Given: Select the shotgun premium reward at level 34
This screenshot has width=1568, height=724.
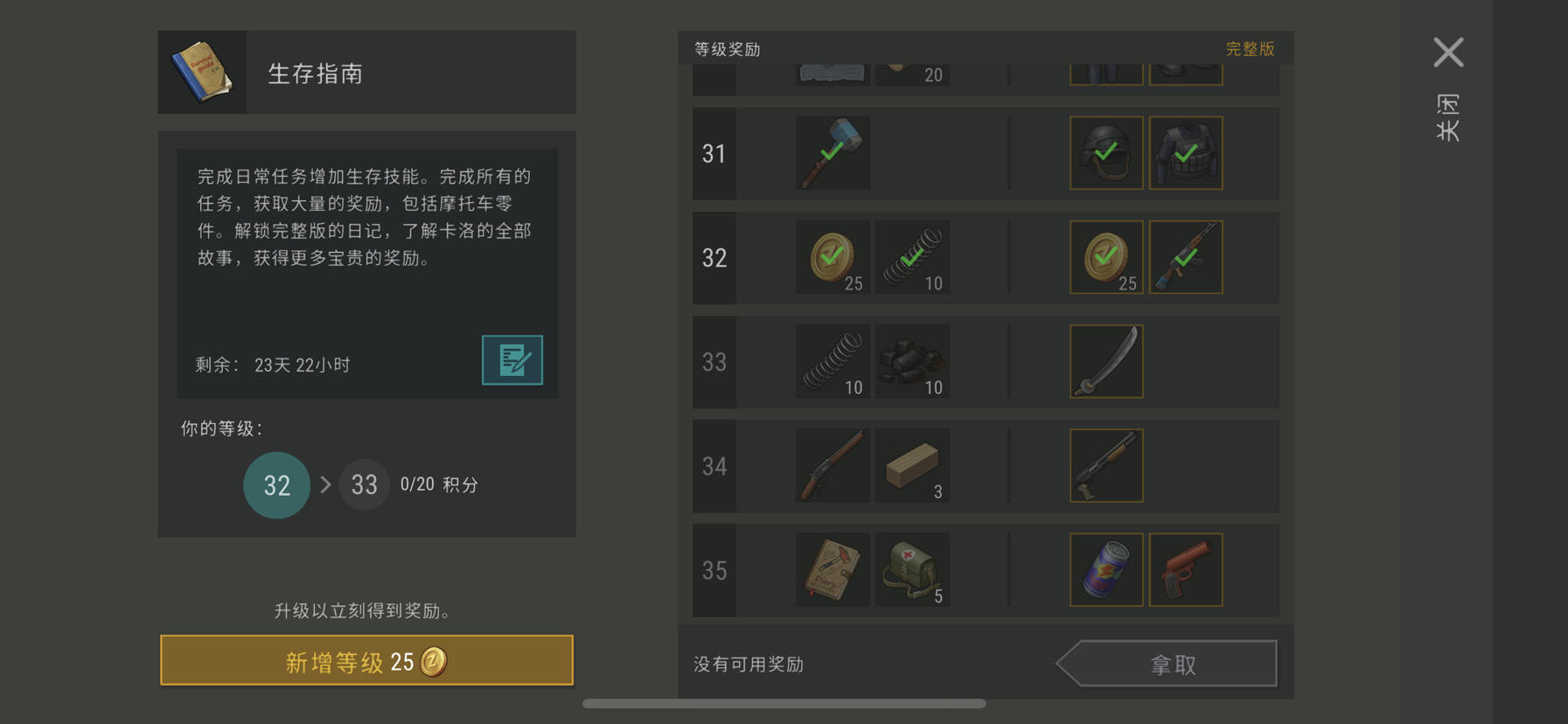Looking at the screenshot, I should [1106, 465].
